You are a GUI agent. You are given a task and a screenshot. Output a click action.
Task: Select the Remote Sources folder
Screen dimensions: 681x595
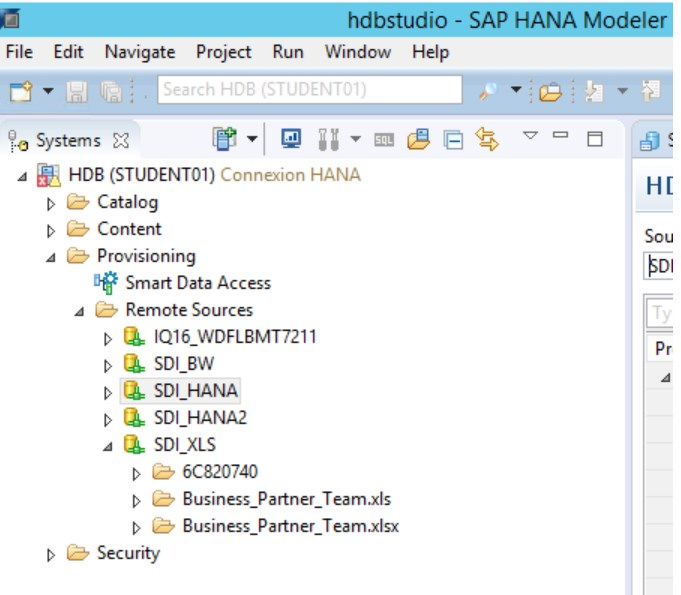[174, 310]
